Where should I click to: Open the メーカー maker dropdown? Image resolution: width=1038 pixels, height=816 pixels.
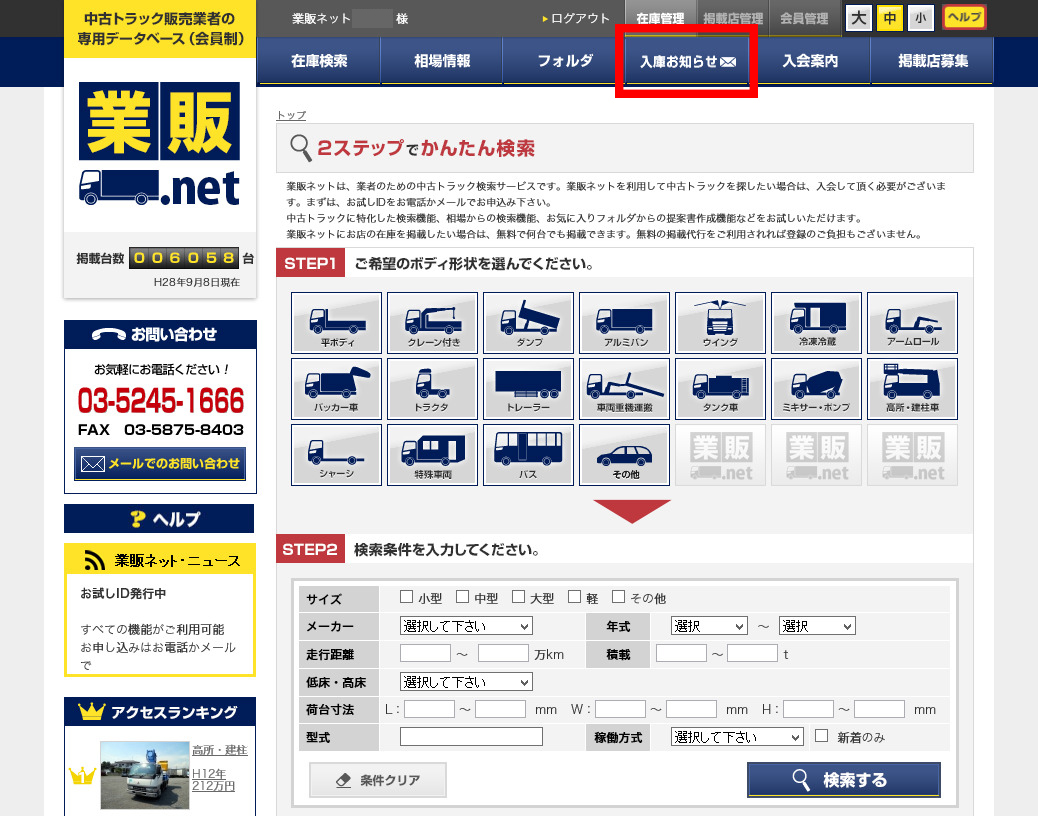(466, 626)
